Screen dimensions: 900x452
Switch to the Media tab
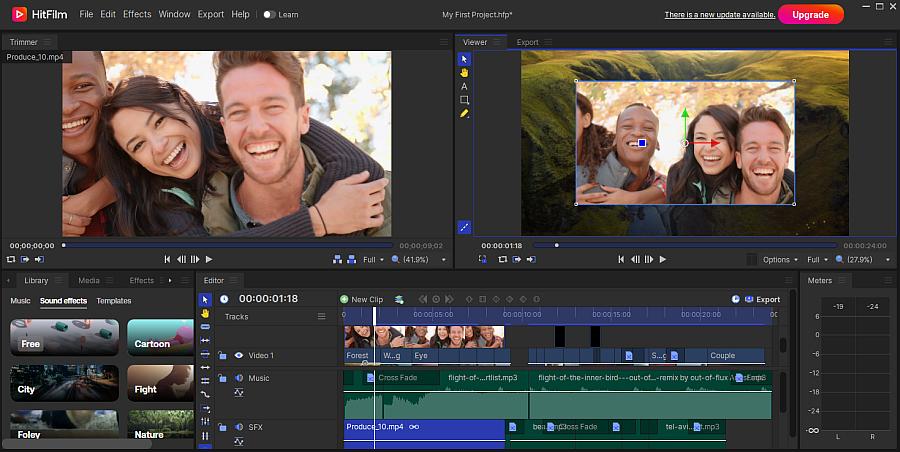89,281
